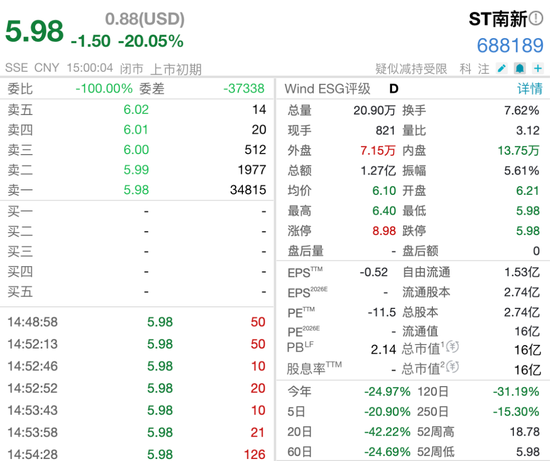Image resolution: width=550 pixels, height=461 pixels.
Task: Click the Wind ESG评级 rating D
Action: click(x=394, y=89)
